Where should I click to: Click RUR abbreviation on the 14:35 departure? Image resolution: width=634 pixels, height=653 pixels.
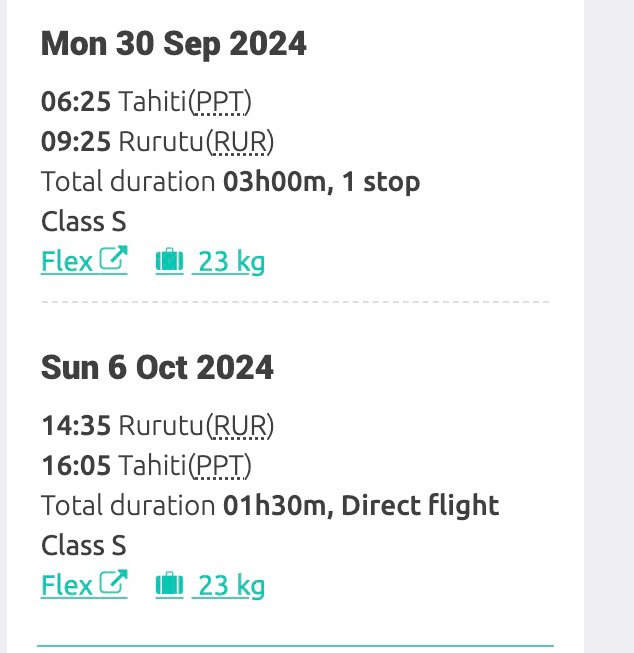(x=240, y=426)
